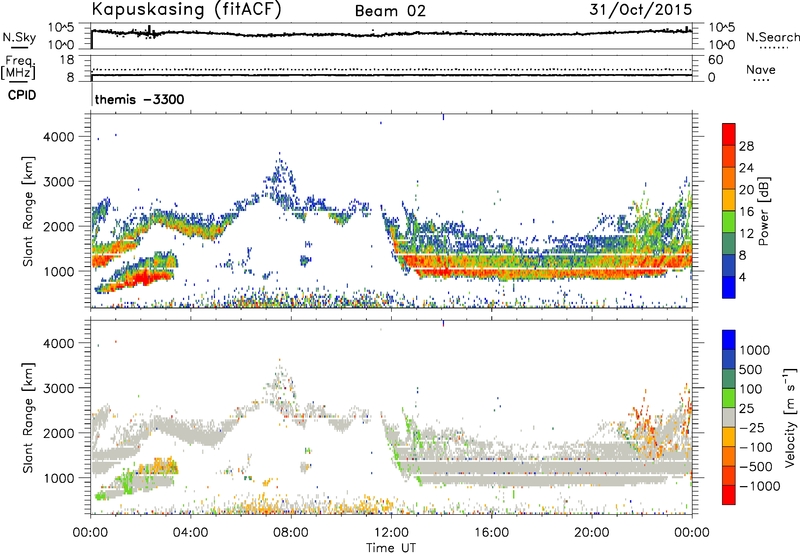Click the '08:00' time axis label

tap(291, 533)
